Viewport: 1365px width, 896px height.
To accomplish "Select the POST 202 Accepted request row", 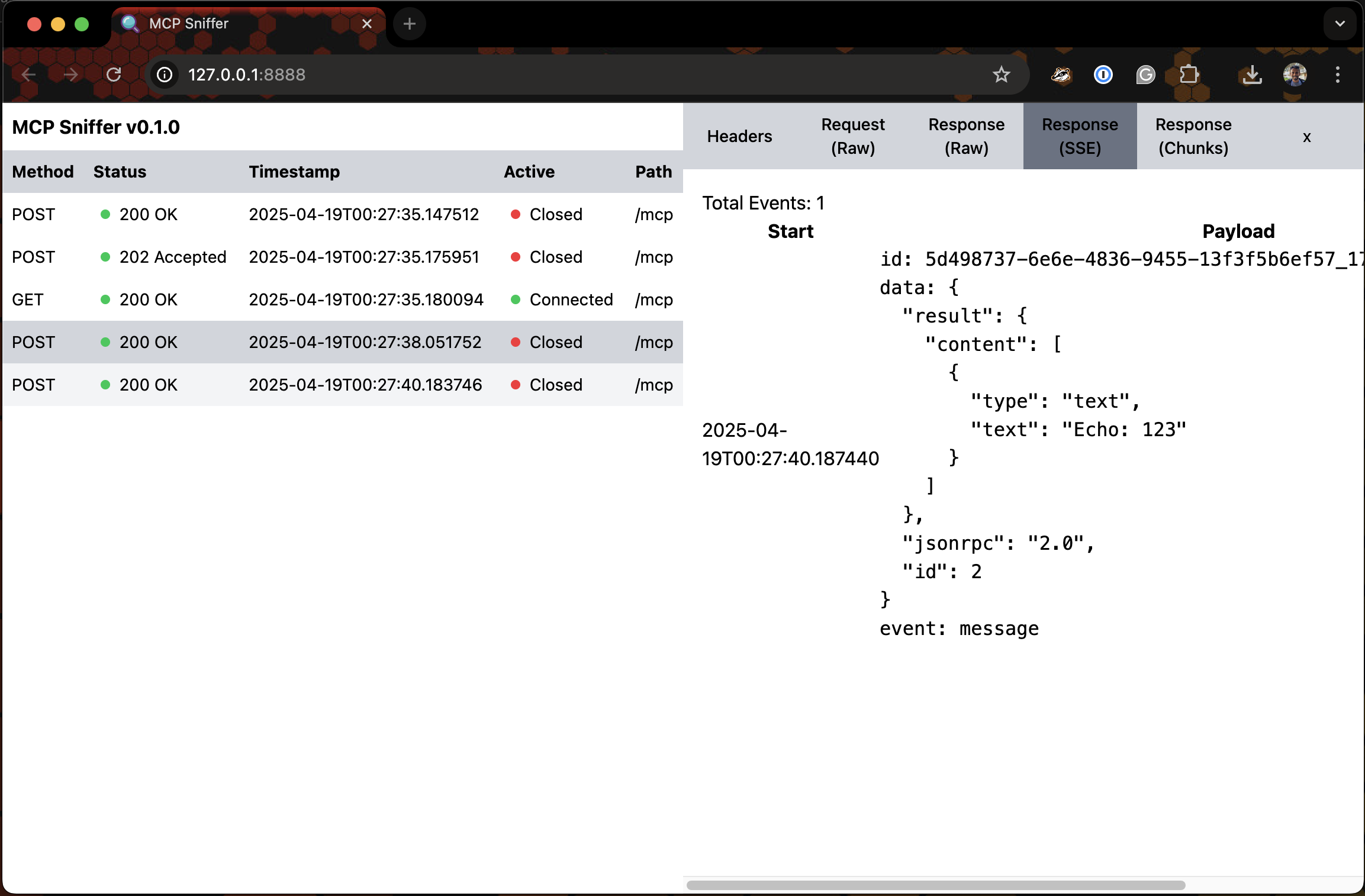I will pos(342,257).
